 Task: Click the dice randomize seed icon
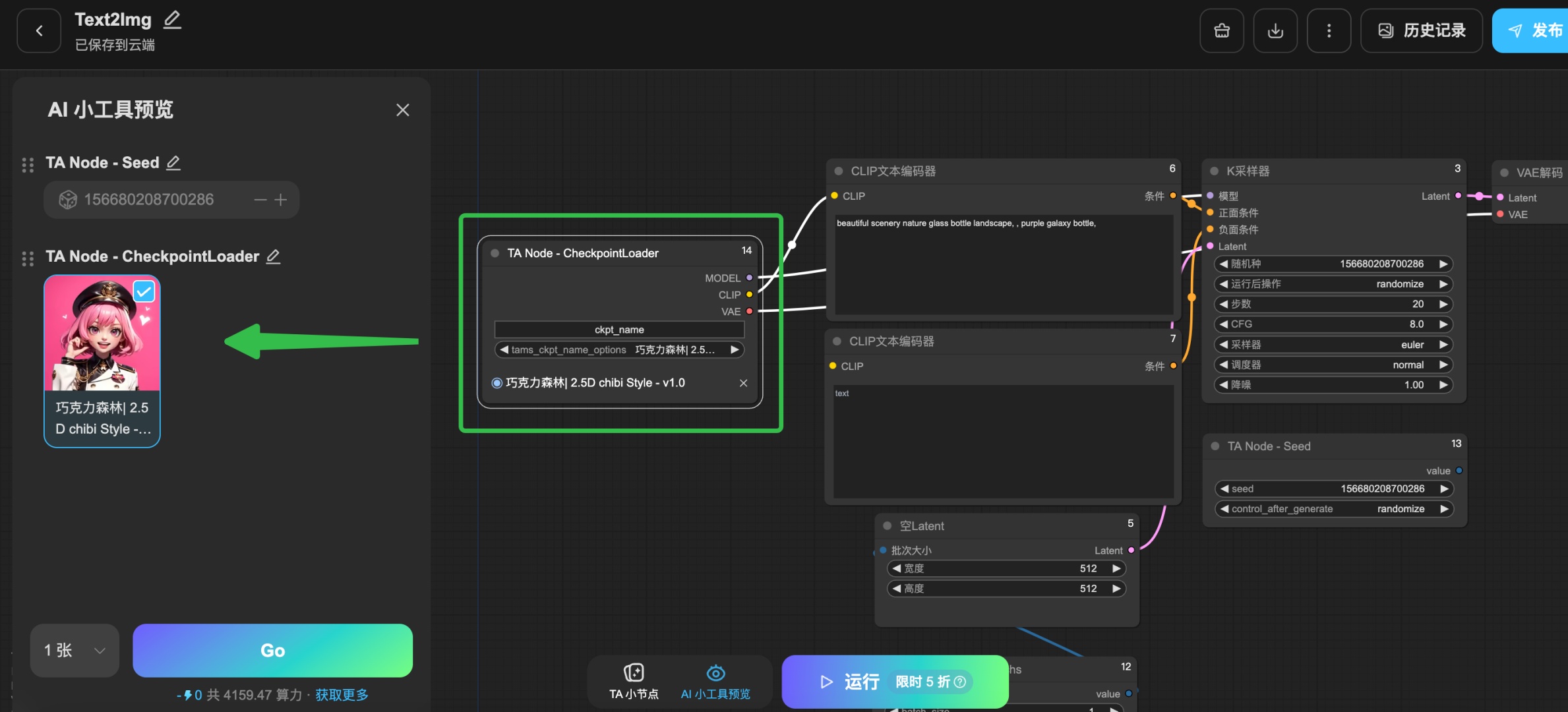tap(68, 199)
